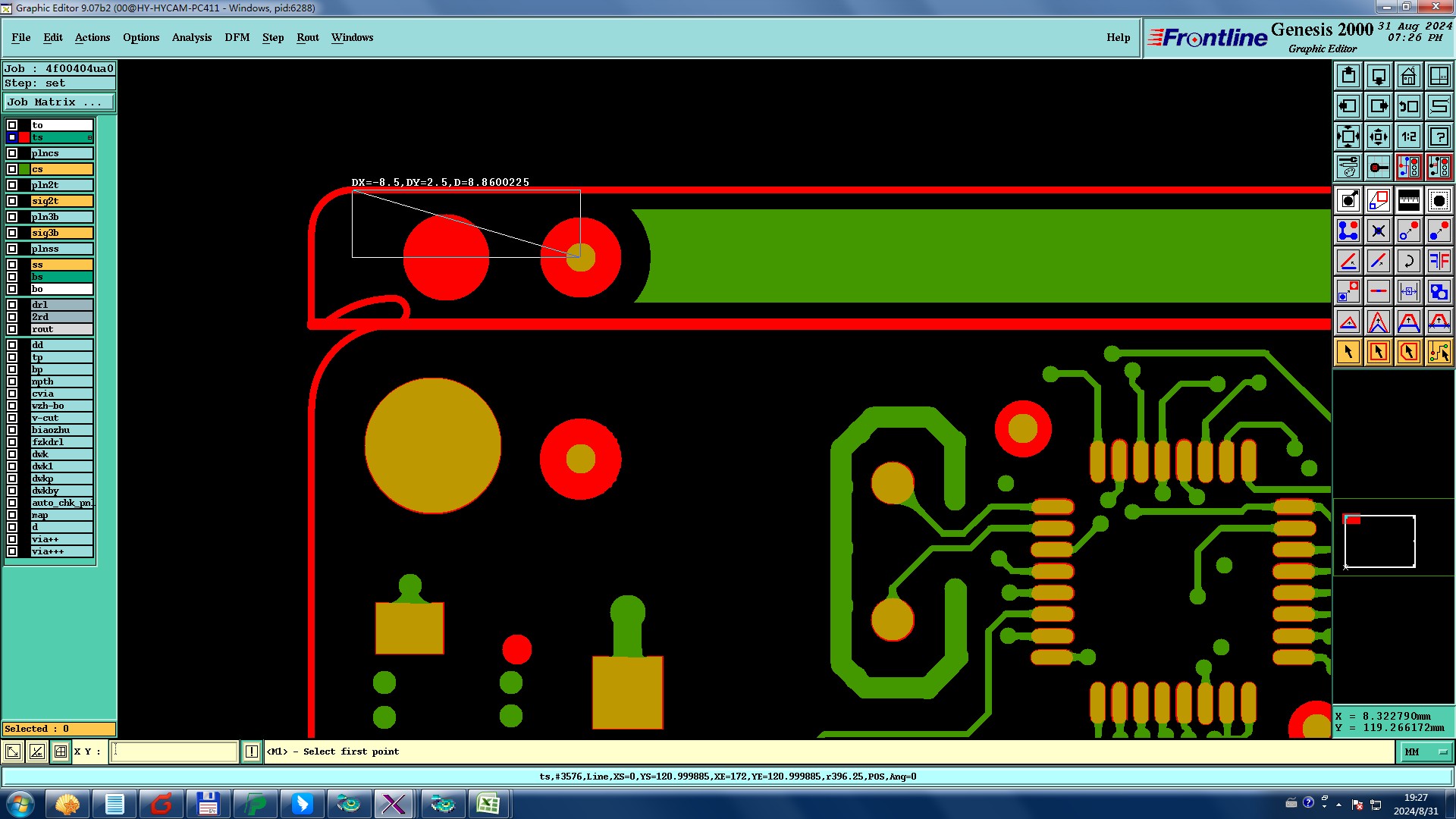This screenshot has height=819, width=1456.
Task: Select the mirror feature tool icon
Action: click(x=1439, y=261)
